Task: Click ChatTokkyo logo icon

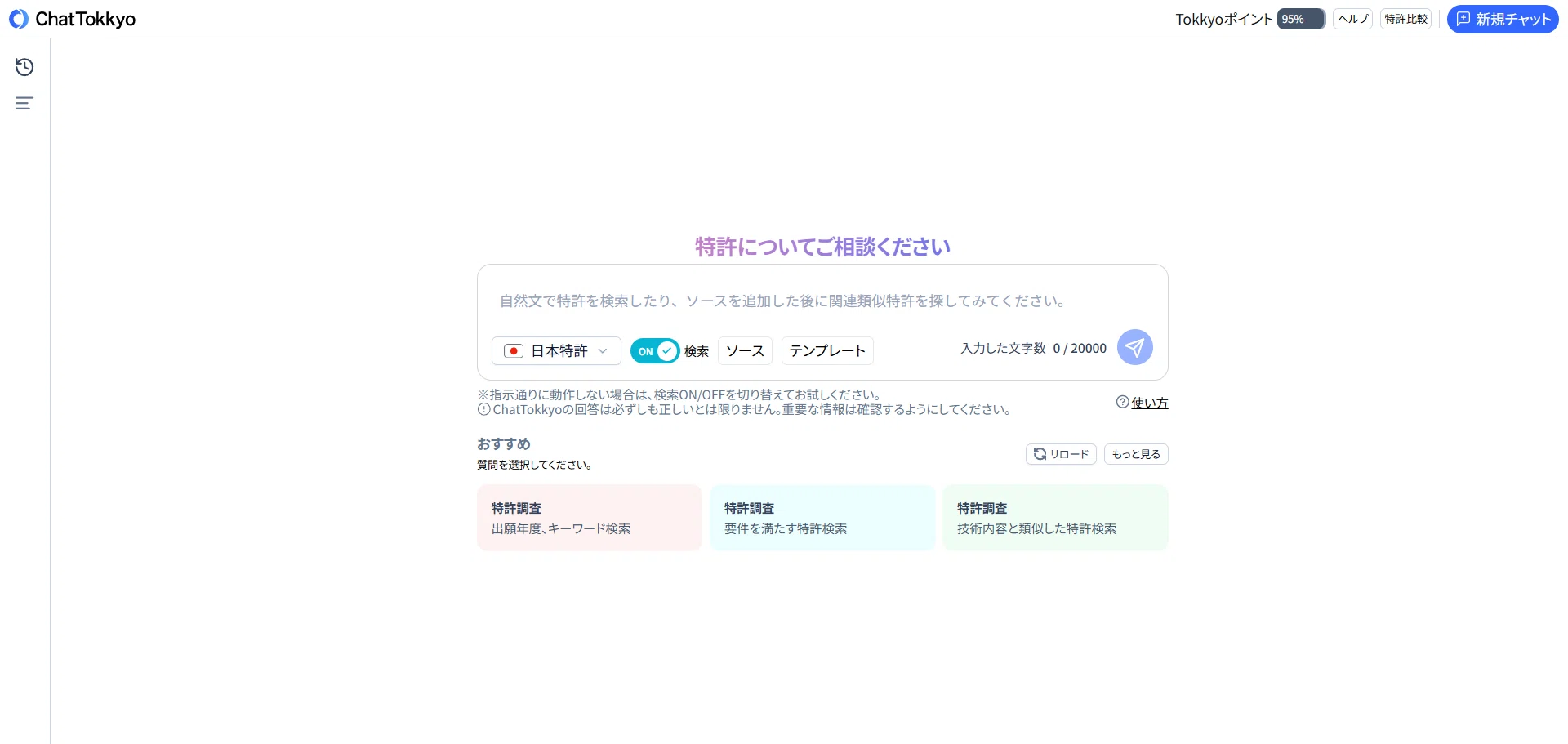Action: (x=18, y=19)
